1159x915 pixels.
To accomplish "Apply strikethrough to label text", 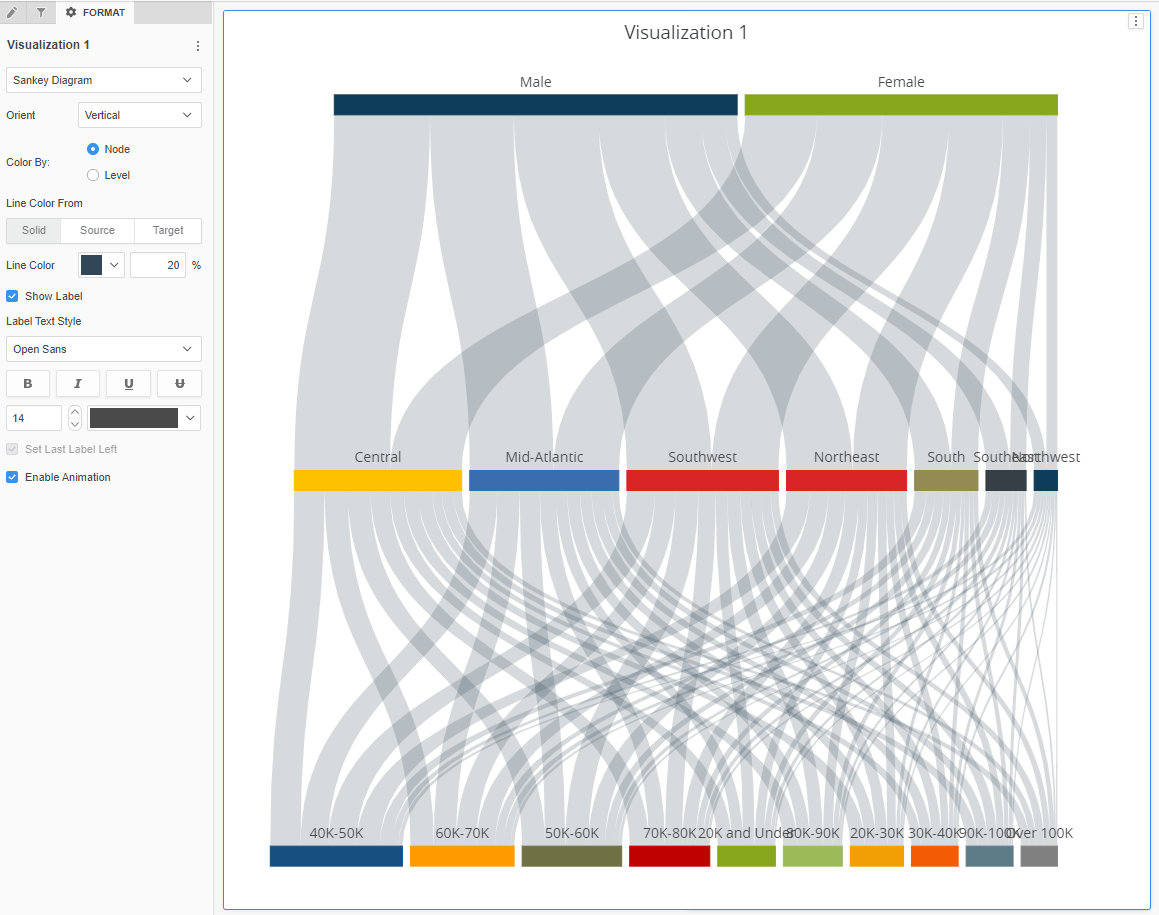I will [179, 384].
